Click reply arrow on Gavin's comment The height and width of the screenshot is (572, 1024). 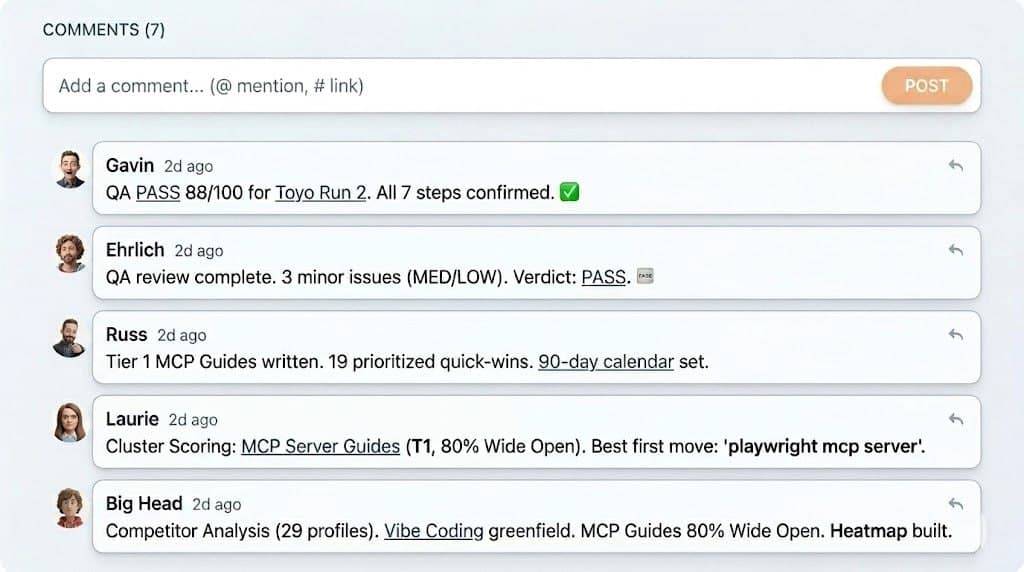tap(955, 166)
